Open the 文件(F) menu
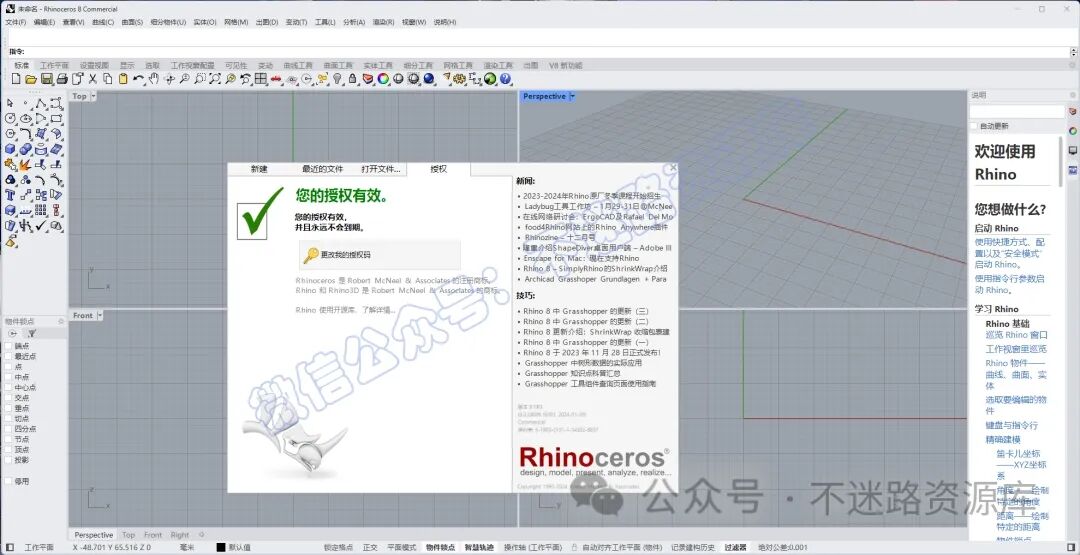1080x555 pixels. [15, 22]
